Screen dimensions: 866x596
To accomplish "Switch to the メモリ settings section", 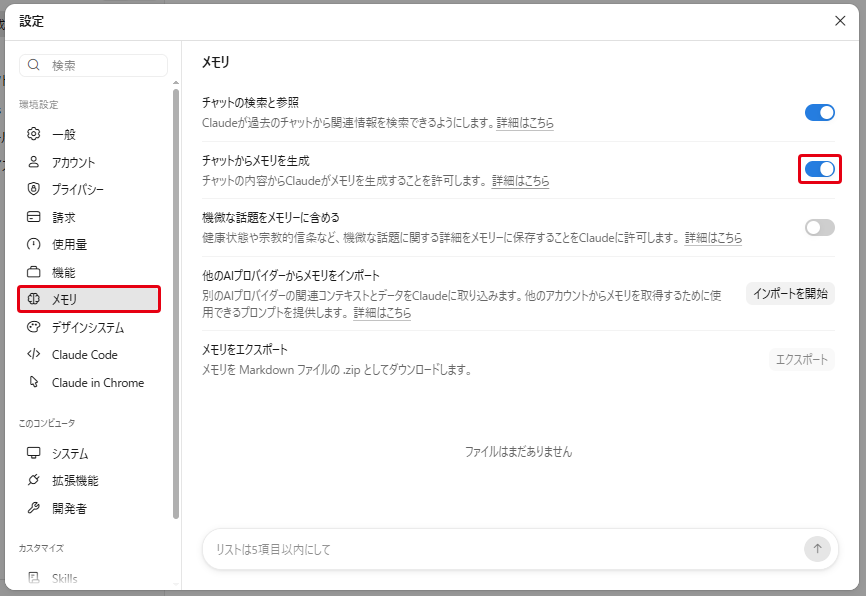I will pyautogui.click(x=89, y=299).
